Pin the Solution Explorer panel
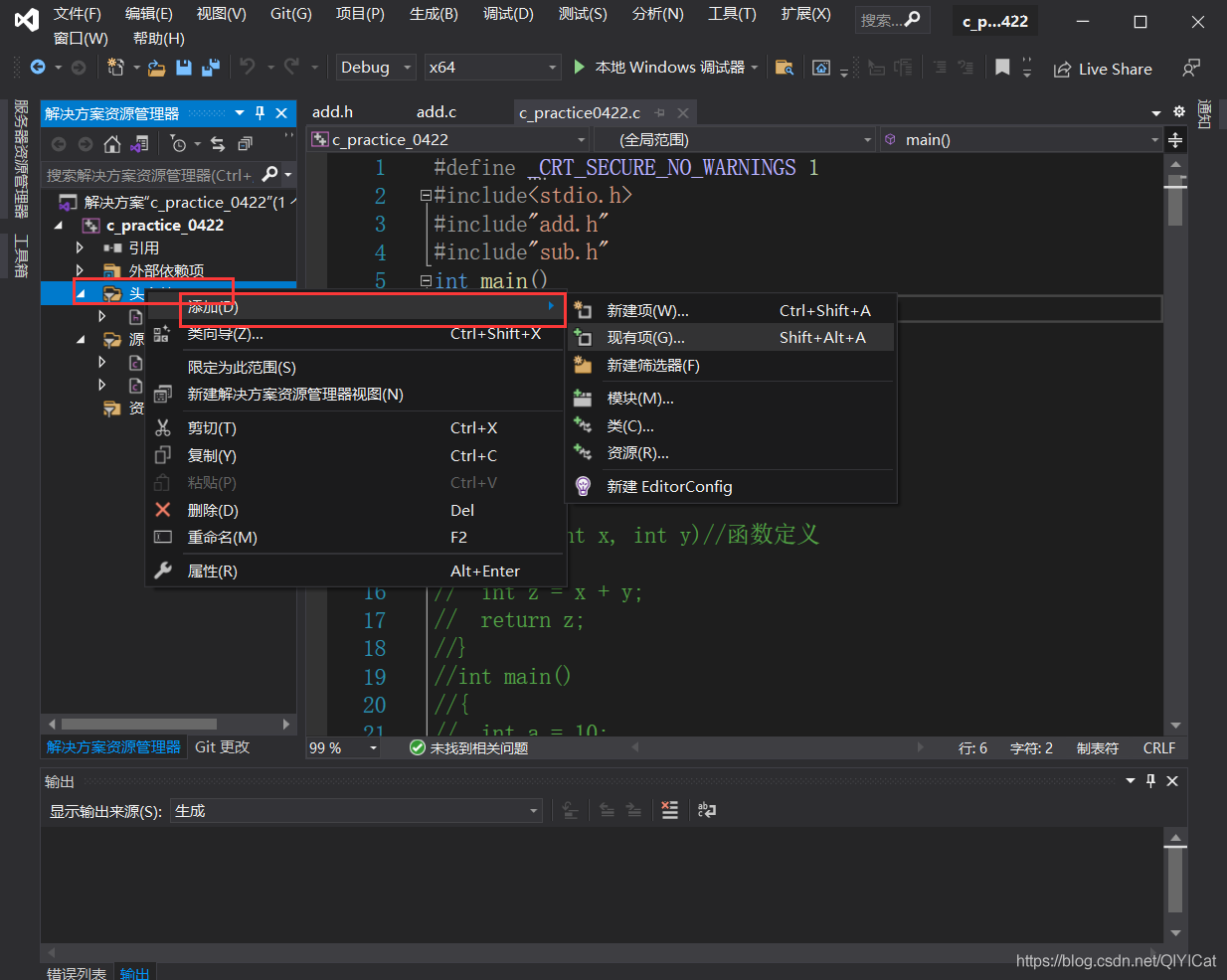 click(261, 113)
